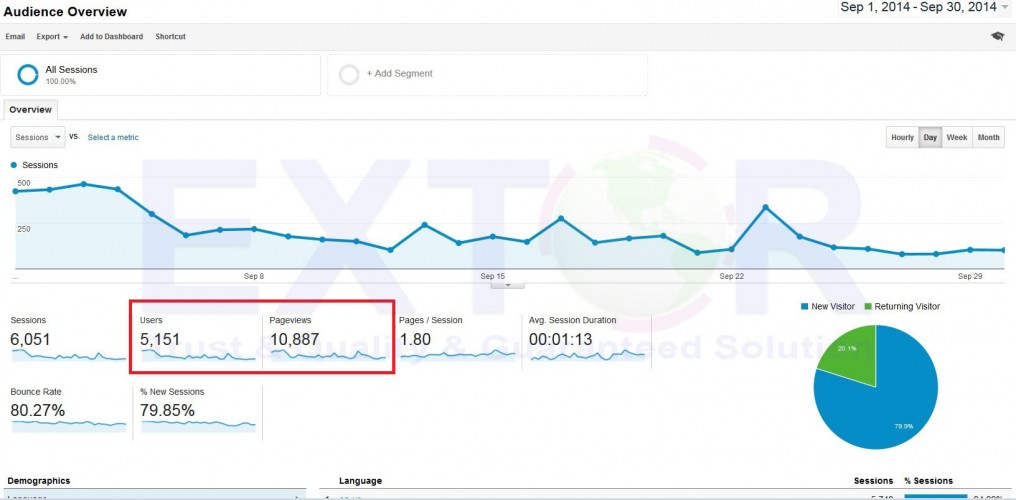1016x500 pixels.
Task: Click the Users sparkline chart
Action: (x=198, y=355)
